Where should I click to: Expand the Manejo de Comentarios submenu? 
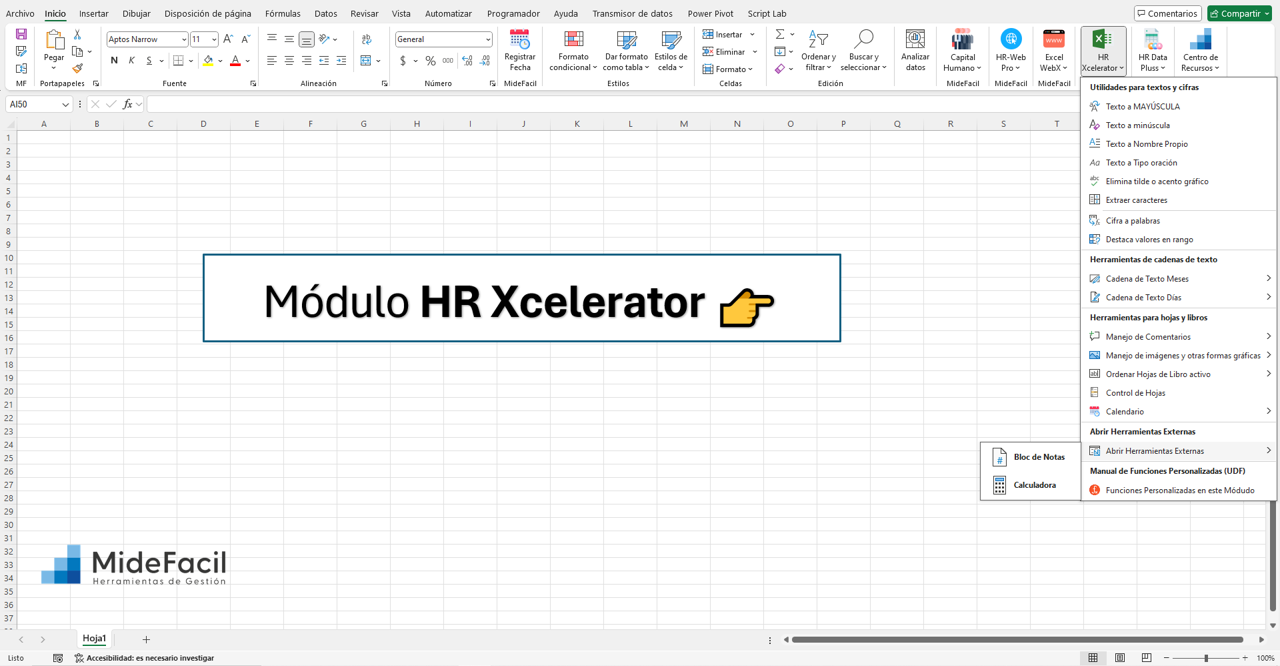click(1269, 336)
